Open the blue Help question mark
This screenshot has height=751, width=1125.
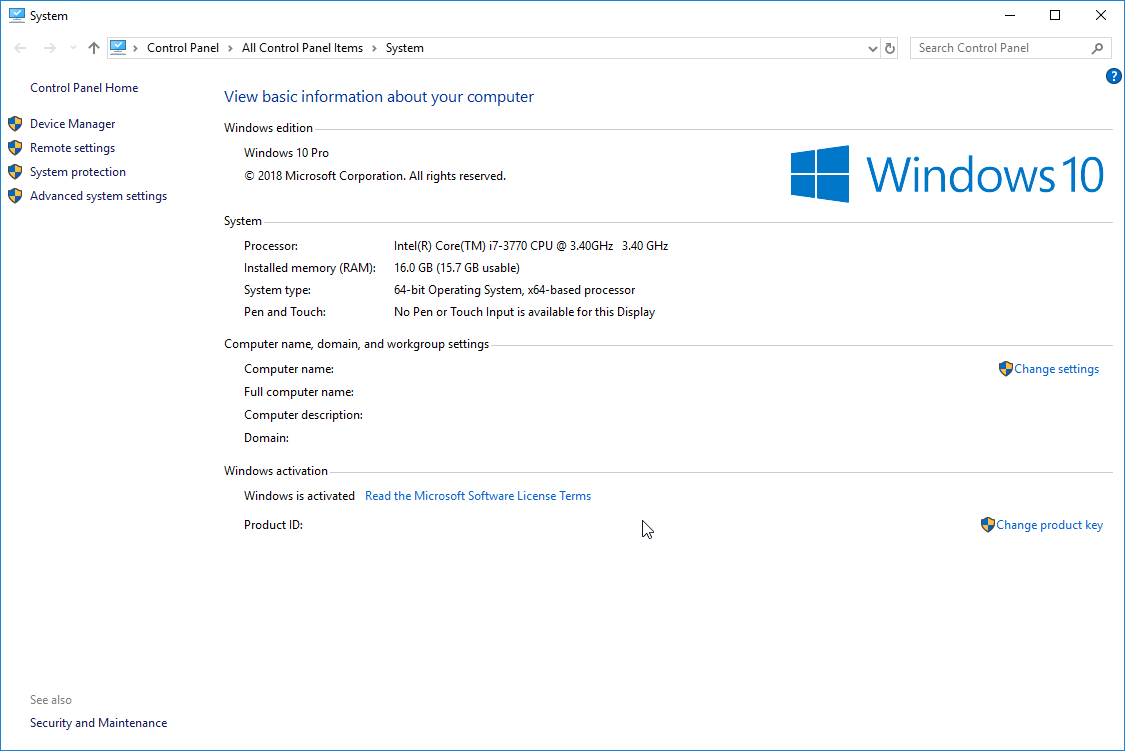pos(1114,76)
